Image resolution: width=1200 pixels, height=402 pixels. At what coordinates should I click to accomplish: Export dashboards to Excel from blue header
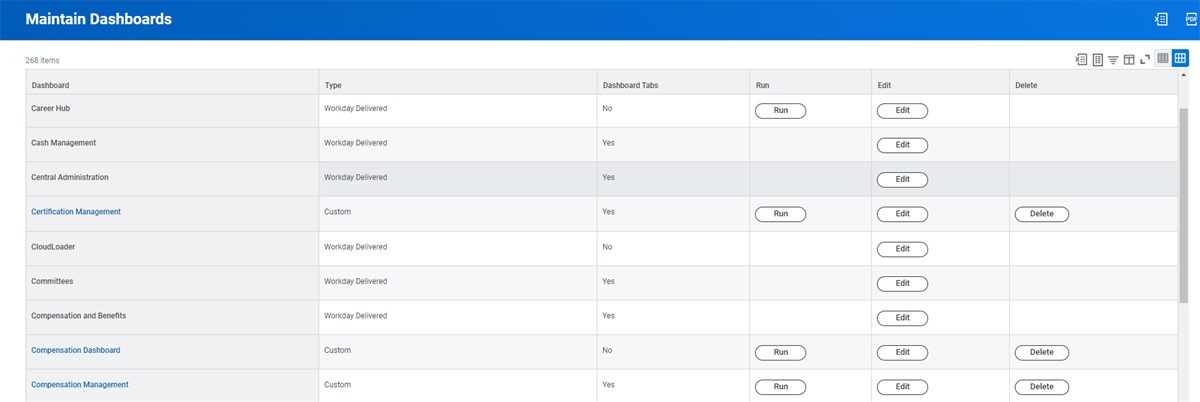(x=1161, y=19)
